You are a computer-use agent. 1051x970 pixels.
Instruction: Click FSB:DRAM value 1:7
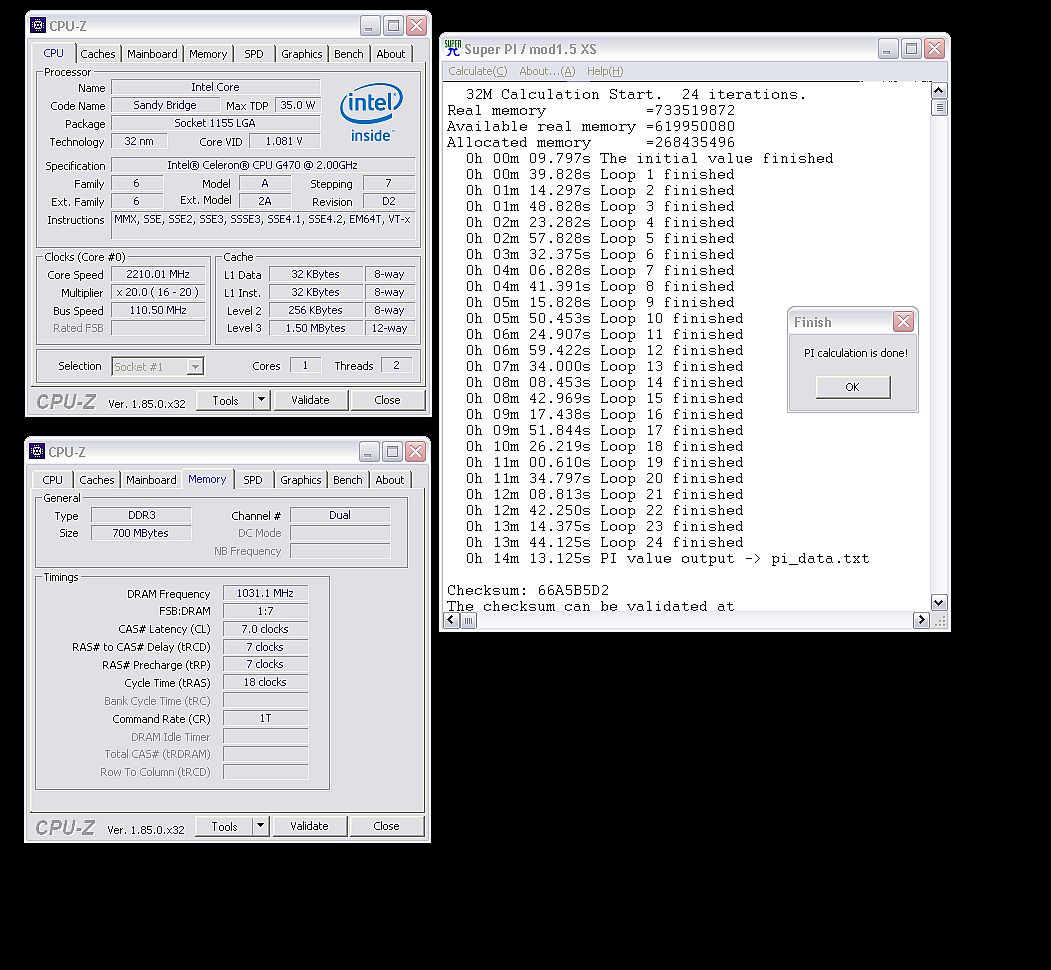pos(265,611)
